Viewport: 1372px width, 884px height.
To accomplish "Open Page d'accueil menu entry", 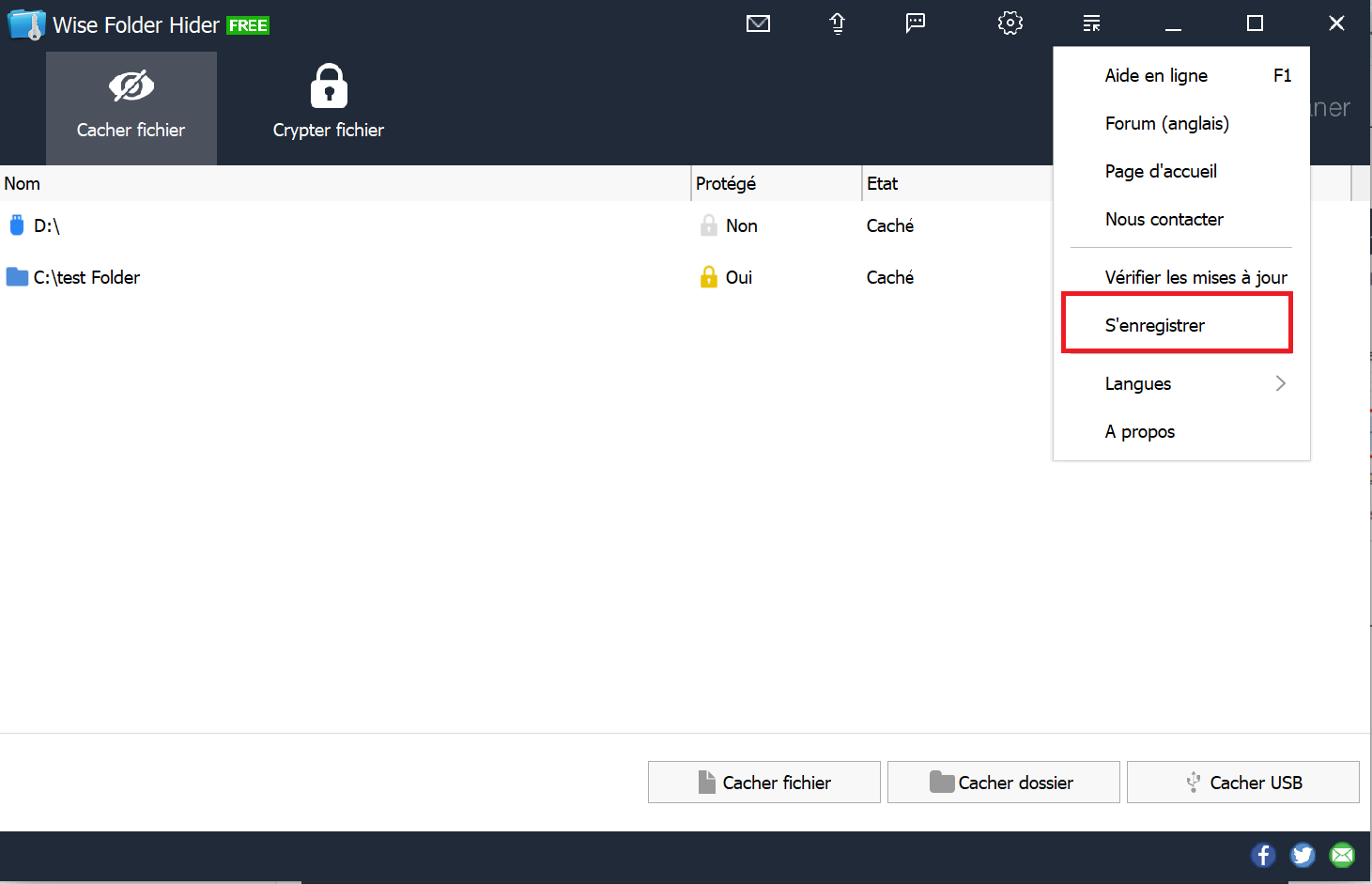I will pos(1181,171).
